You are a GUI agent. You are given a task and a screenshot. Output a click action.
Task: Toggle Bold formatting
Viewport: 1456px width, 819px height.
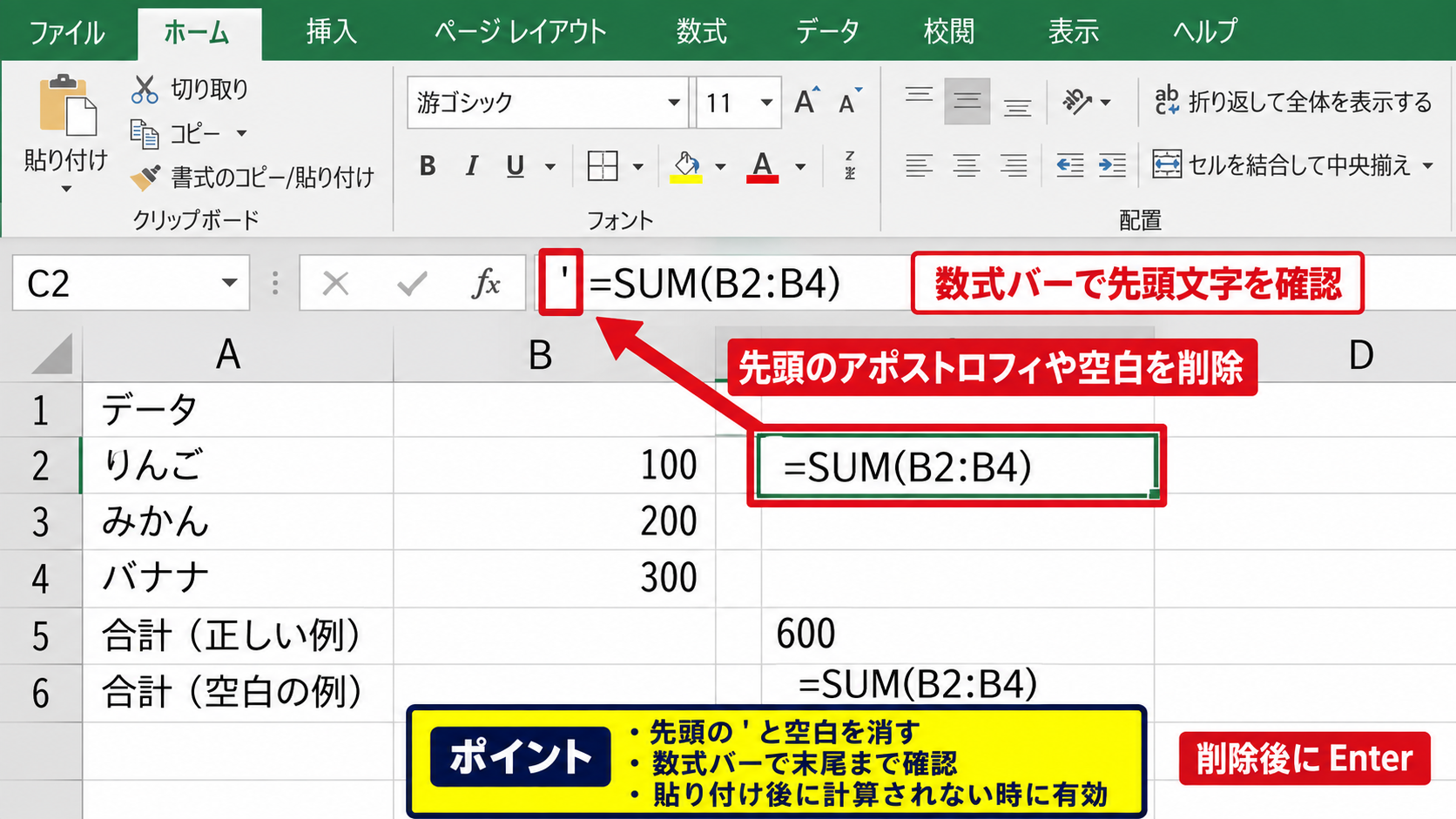tap(427, 165)
